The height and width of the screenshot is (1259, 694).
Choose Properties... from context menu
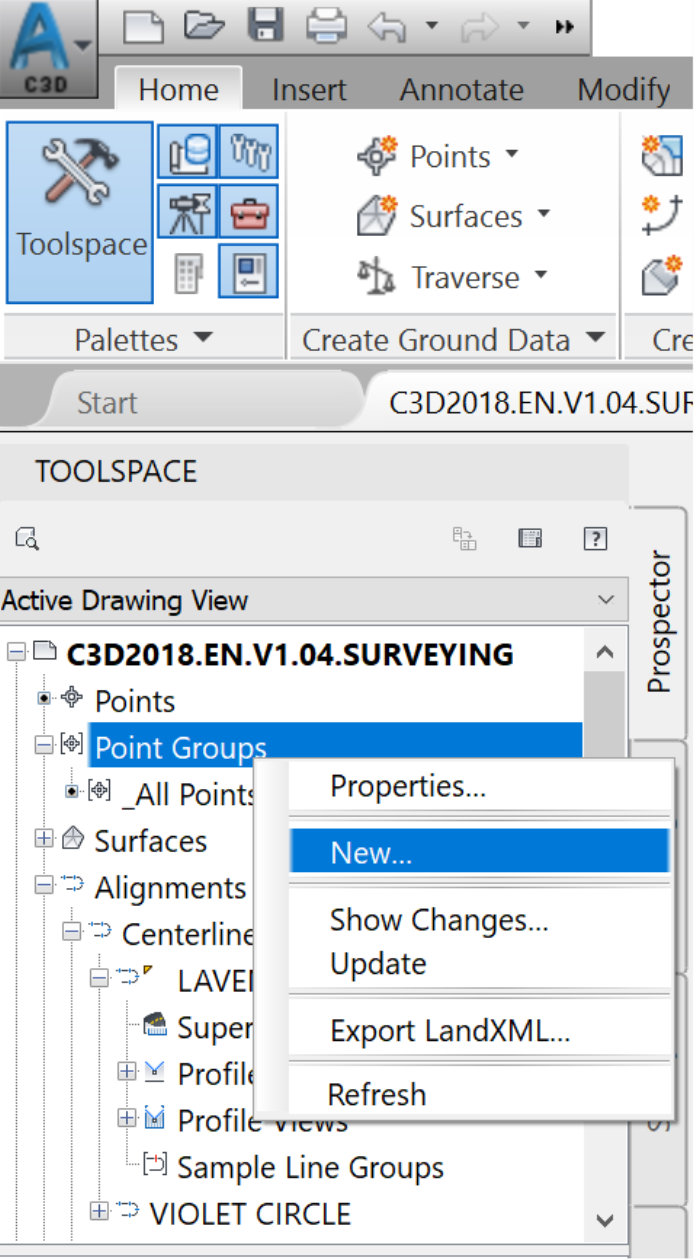click(x=408, y=786)
